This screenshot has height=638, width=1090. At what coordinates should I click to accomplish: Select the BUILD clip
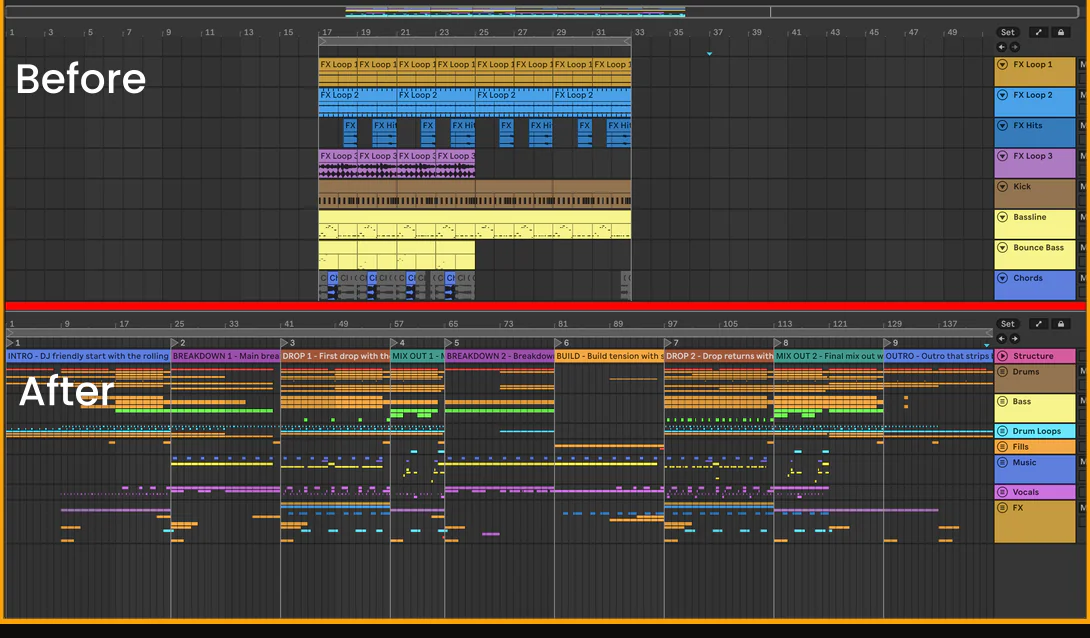[610, 356]
